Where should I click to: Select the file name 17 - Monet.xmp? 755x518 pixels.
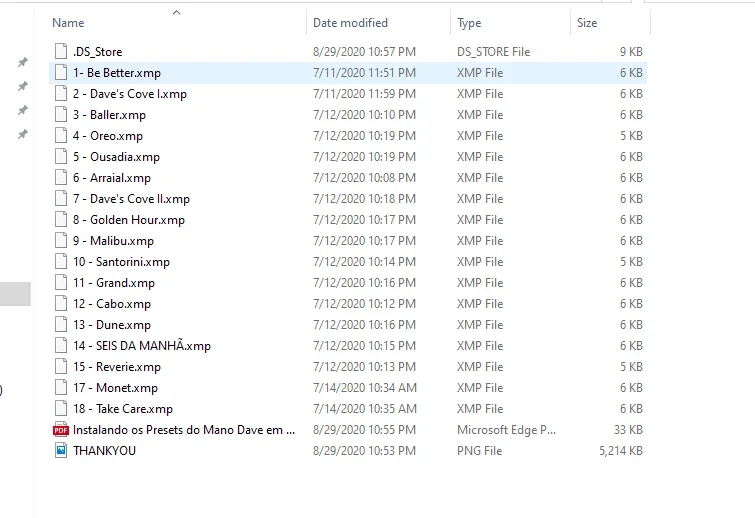click(115, 388)
